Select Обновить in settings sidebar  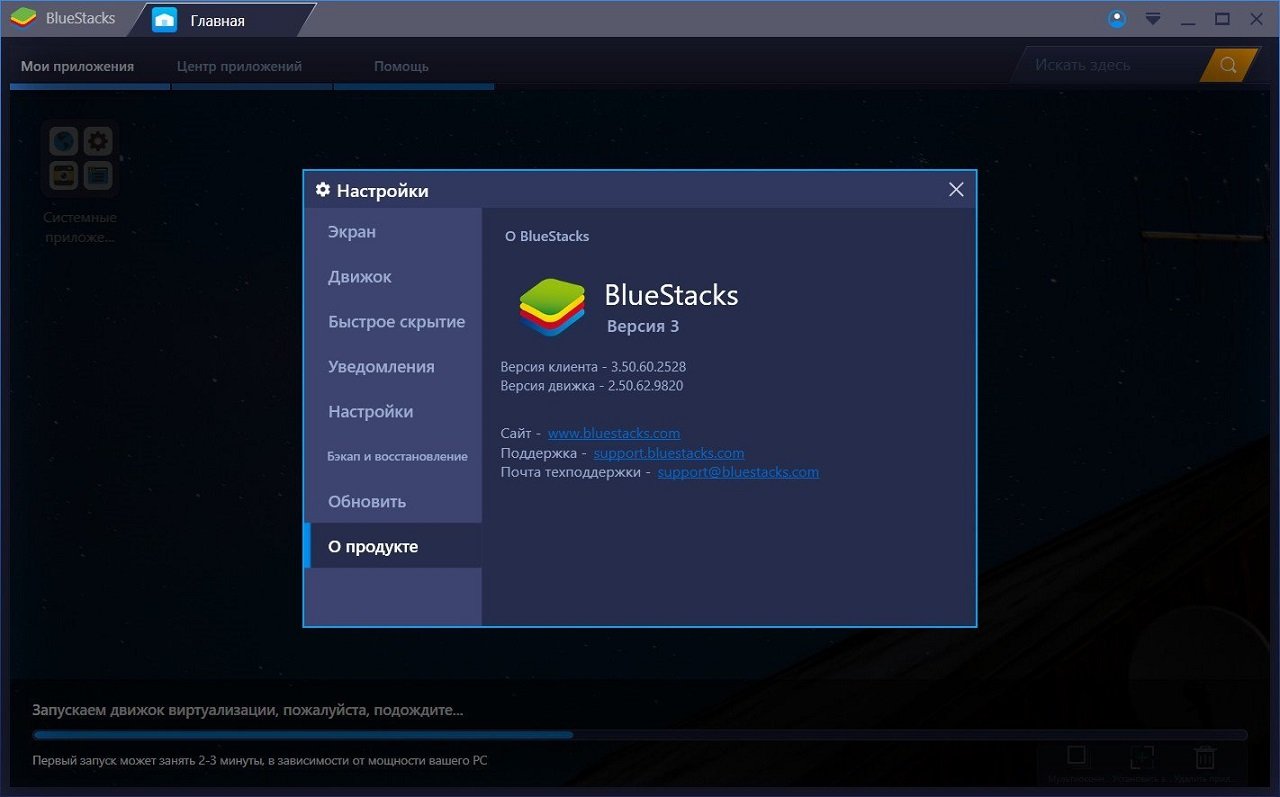click(x=367, y=502)
